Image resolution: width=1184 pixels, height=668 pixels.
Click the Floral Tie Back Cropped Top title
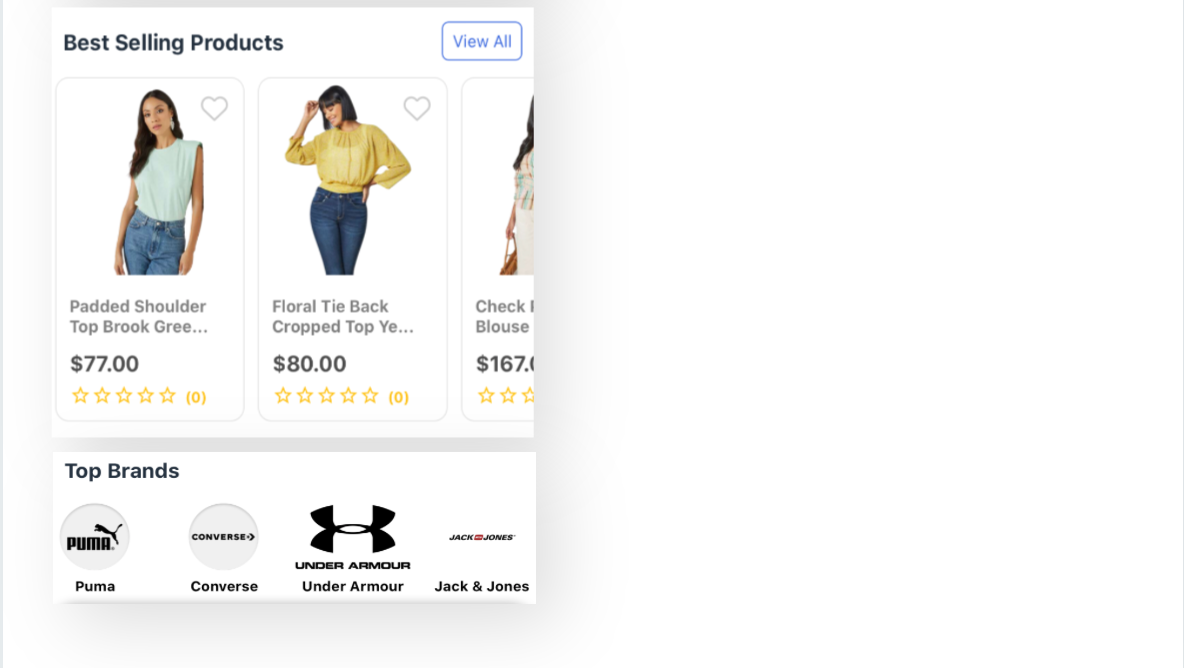(343, 316)
